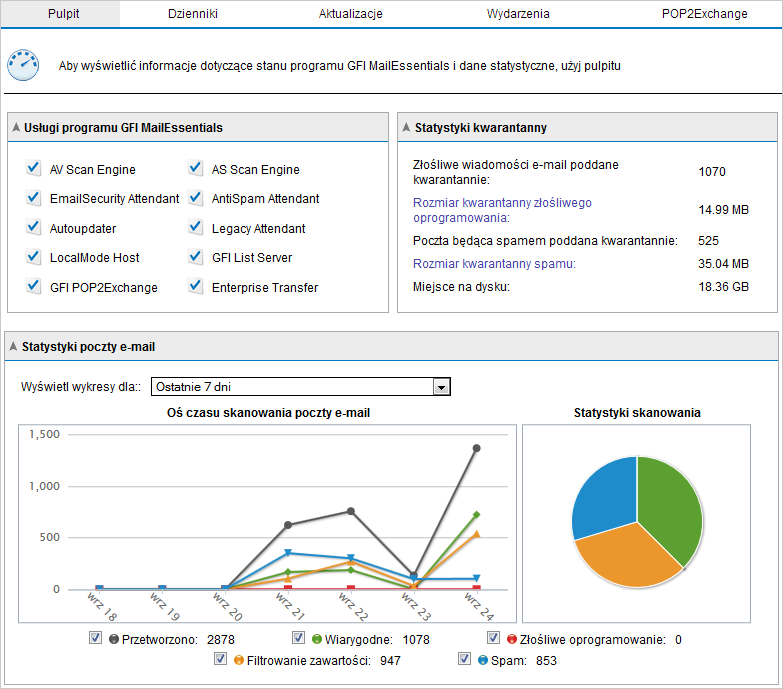Click the blue Spam legend dot
This screenshot has height=689, width=783.
click(x=483, y=660)
